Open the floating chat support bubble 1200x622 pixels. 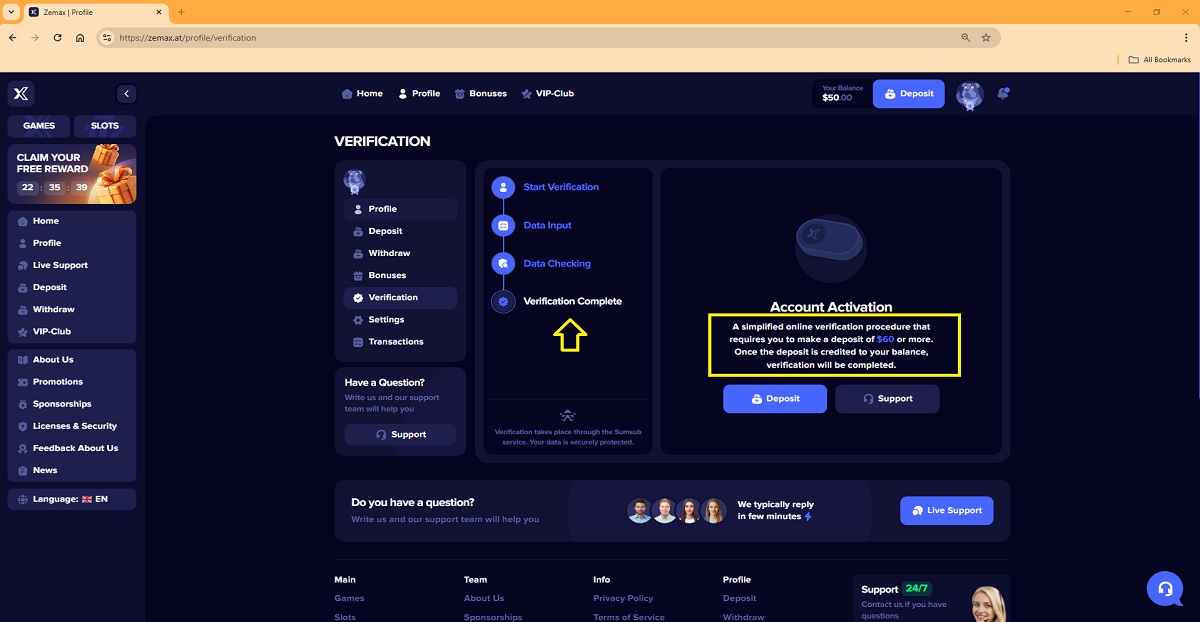[1164, 588]
